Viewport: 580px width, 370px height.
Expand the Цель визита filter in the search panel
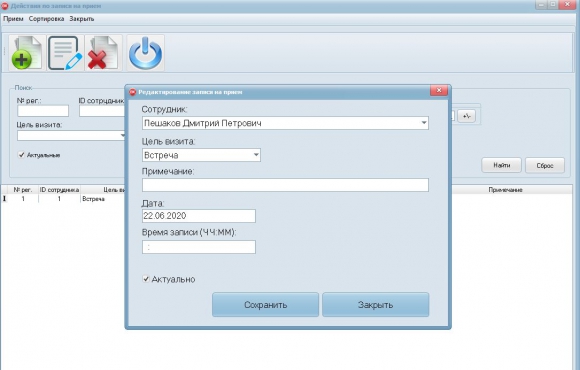(123, 135)
